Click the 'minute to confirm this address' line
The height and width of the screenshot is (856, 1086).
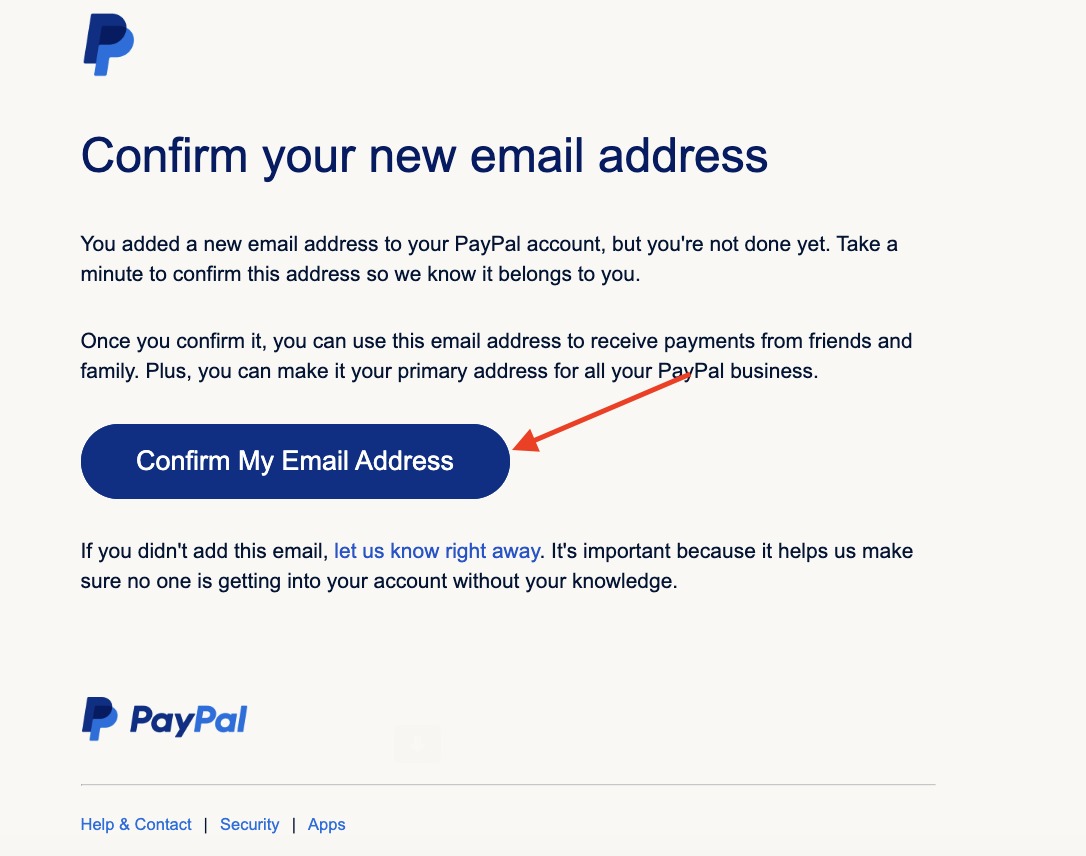(360, 274)
